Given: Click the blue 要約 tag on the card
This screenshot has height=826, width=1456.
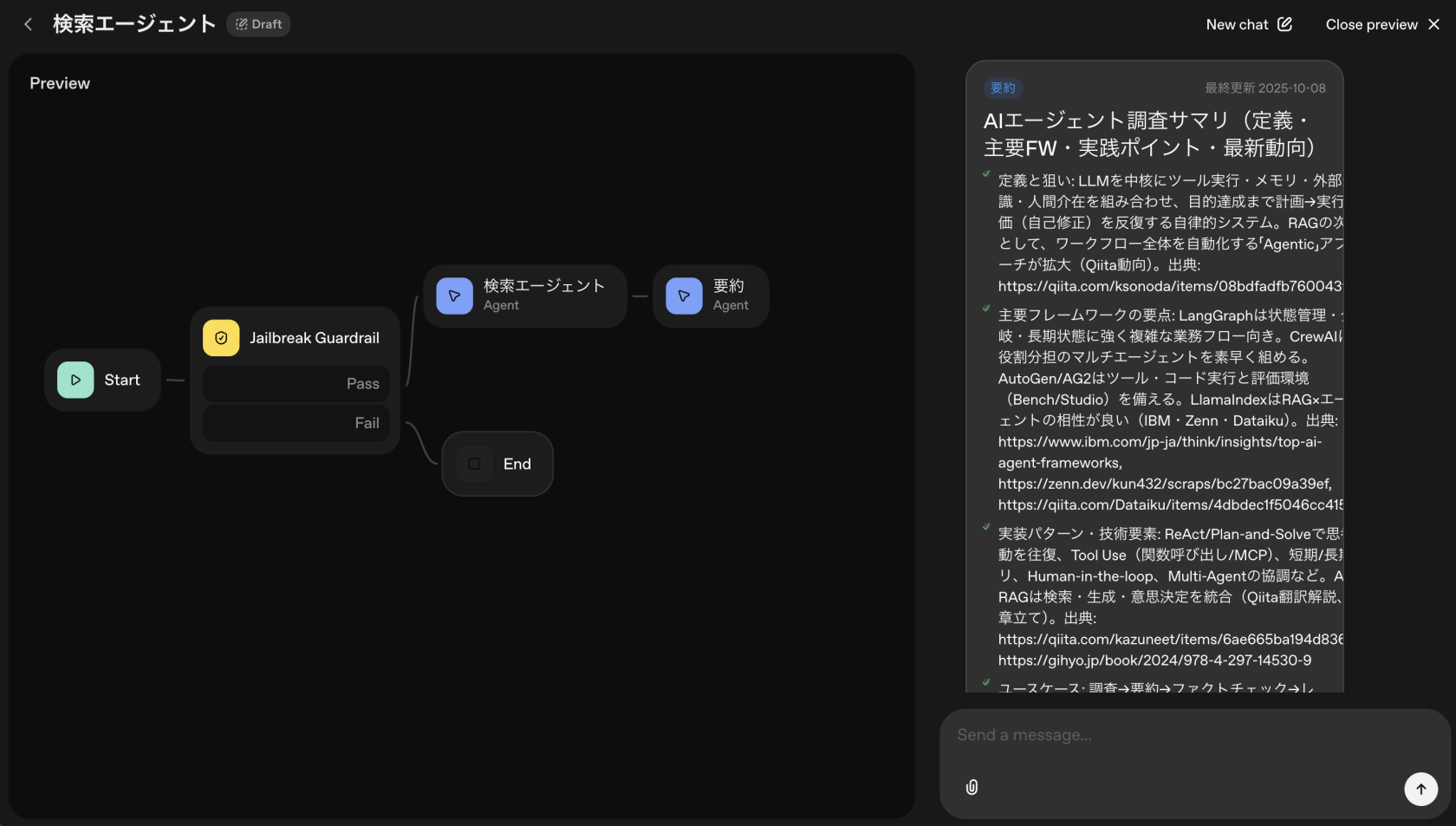Looking at the screenshot, I should (x=1003, y=88).
